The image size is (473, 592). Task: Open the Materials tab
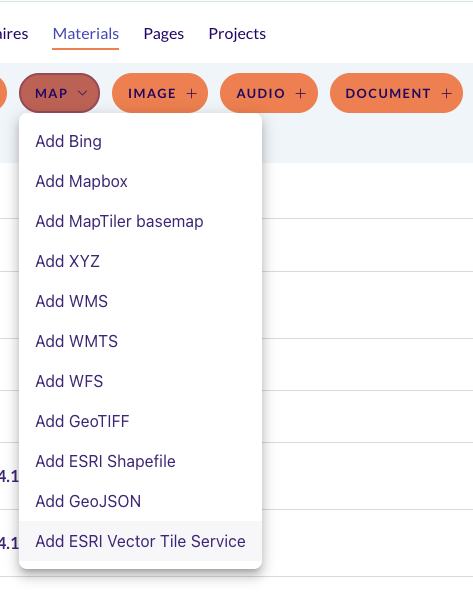tap(86, 34)
